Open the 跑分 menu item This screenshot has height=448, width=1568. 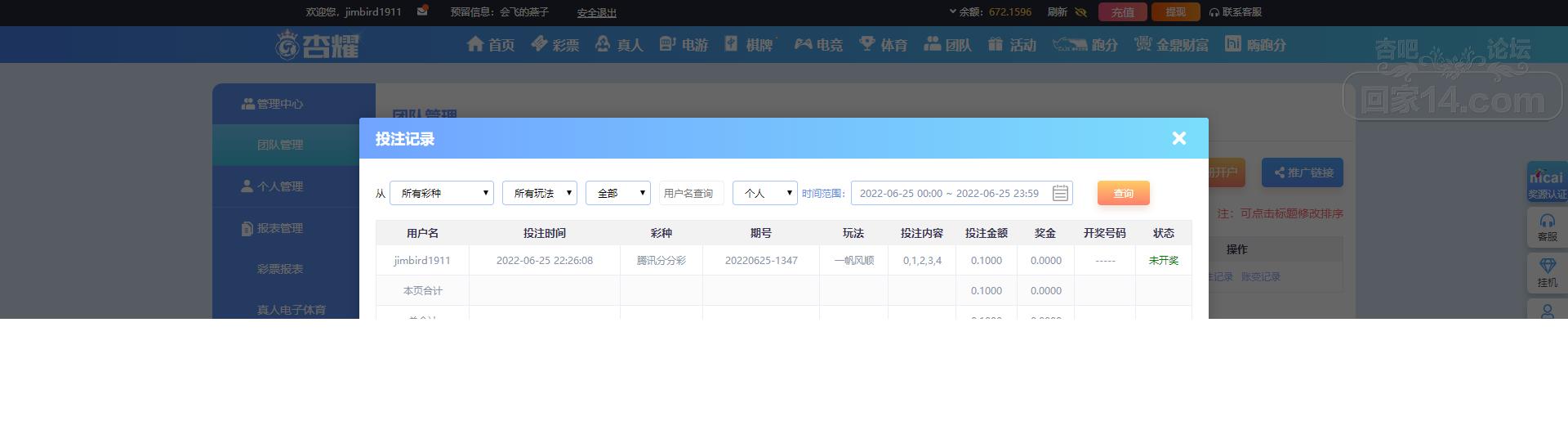point(1085,44)
